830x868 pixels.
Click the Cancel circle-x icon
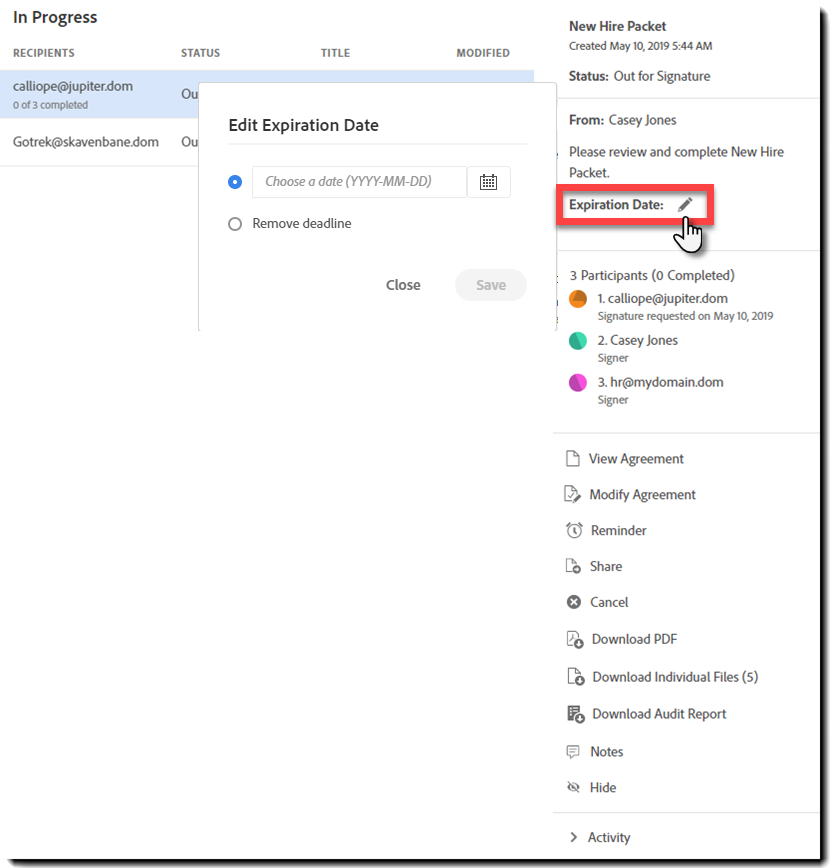point(574,602)
